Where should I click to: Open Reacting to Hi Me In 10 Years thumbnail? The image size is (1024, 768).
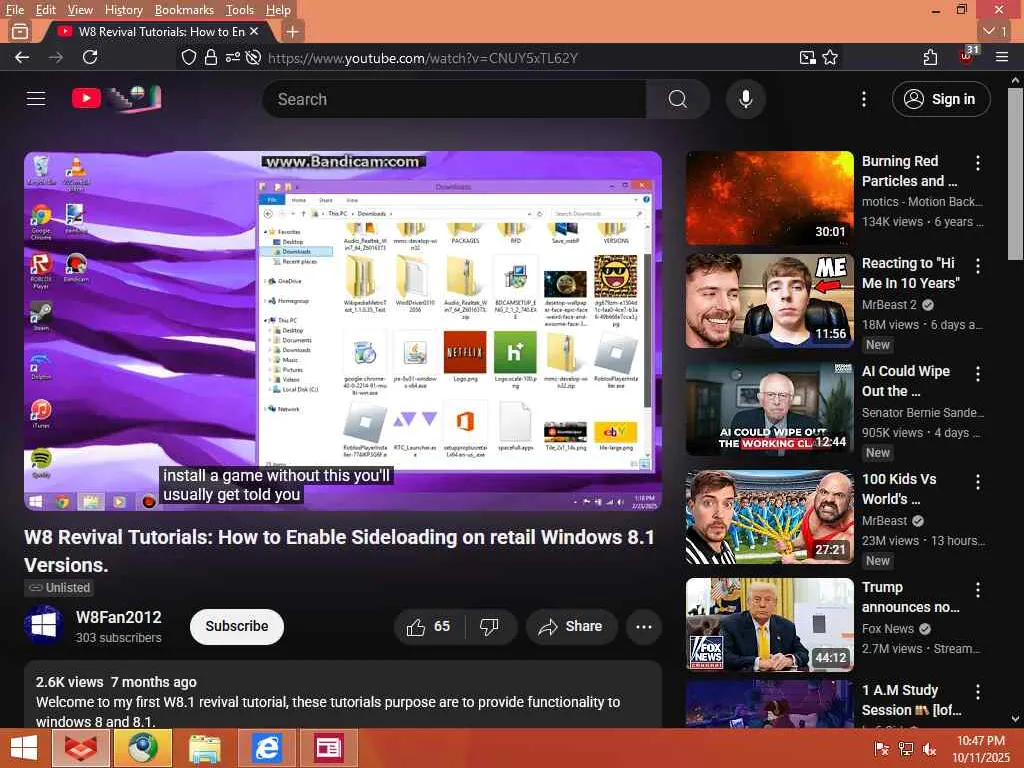click(x=770, y=301)
